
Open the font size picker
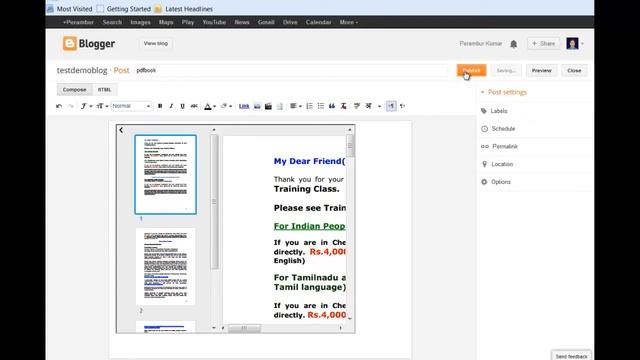tap(102, 106)
